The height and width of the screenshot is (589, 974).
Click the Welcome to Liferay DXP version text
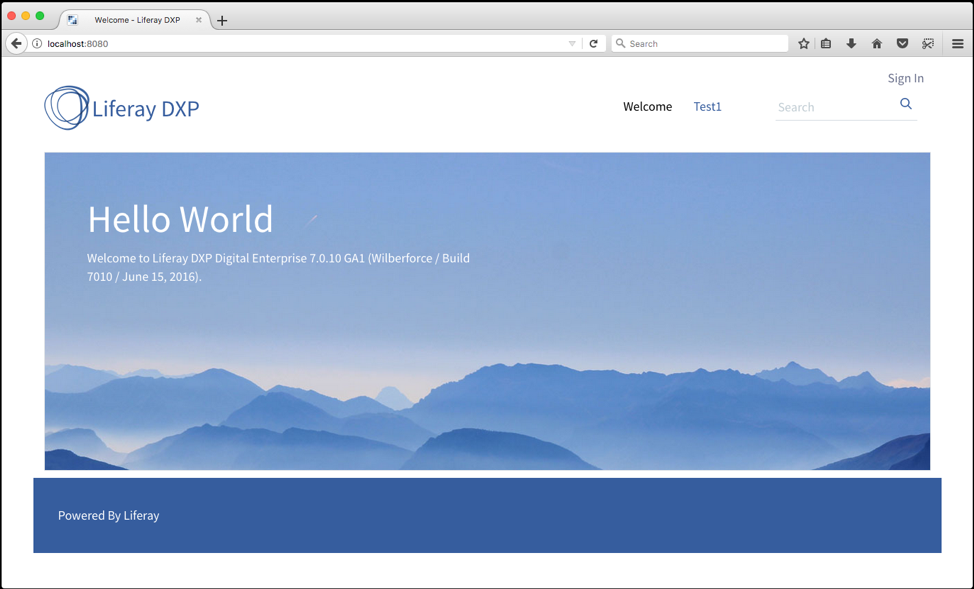click(278, 267)
